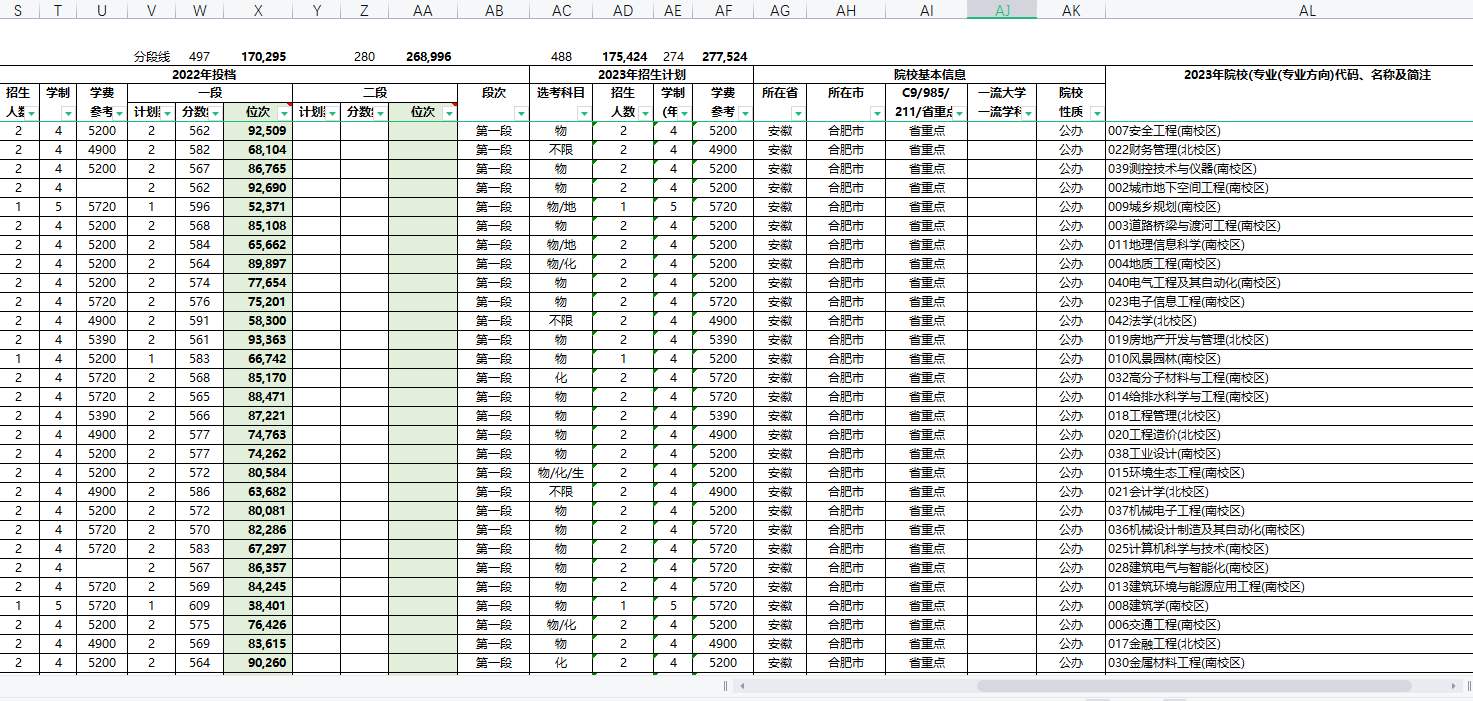Image resolution: width=1473 pixels, height=701 pixels.
Task: Select cell with value 277,524
Action: 723,57
